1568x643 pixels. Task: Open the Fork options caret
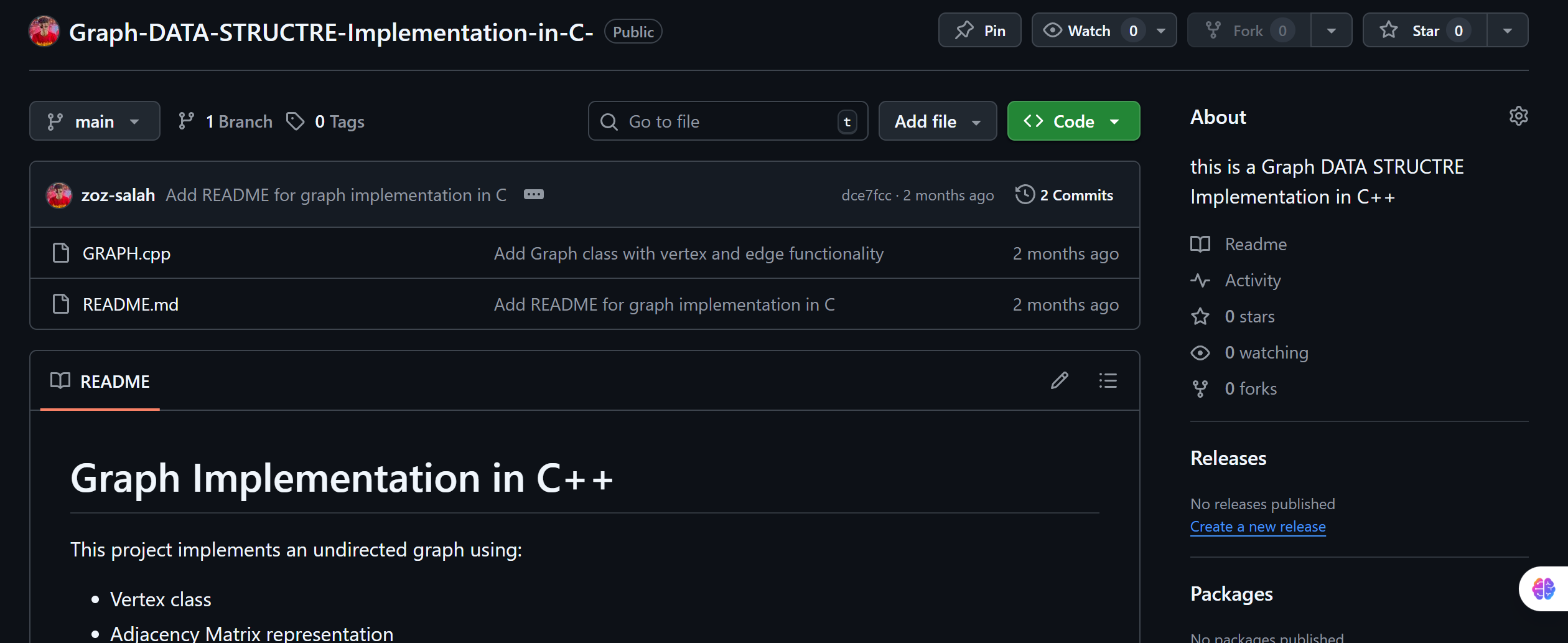coord(1332,29)
